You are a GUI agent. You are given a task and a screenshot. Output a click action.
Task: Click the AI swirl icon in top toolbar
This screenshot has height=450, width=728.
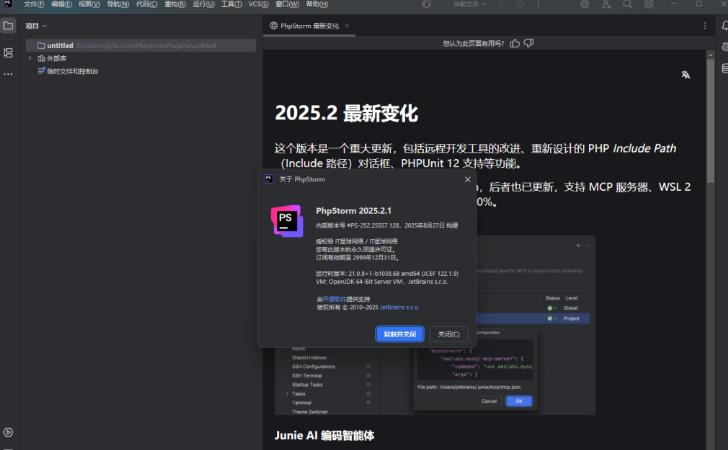[x=585, y=4]
